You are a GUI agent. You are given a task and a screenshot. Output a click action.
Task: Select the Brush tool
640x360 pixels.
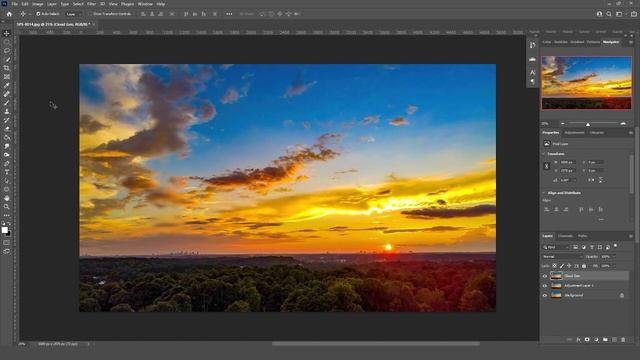pyautogui.click(x=7, y=102)
